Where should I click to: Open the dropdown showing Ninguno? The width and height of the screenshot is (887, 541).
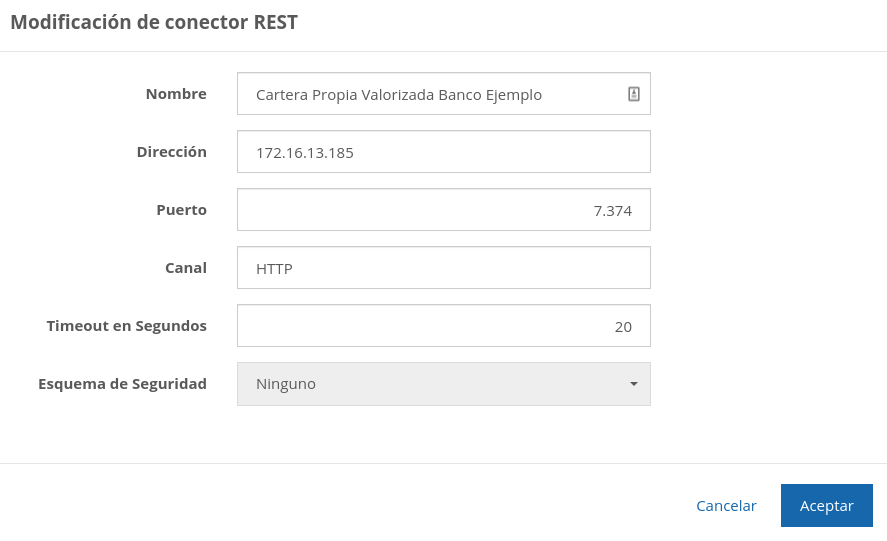point(443,384)
